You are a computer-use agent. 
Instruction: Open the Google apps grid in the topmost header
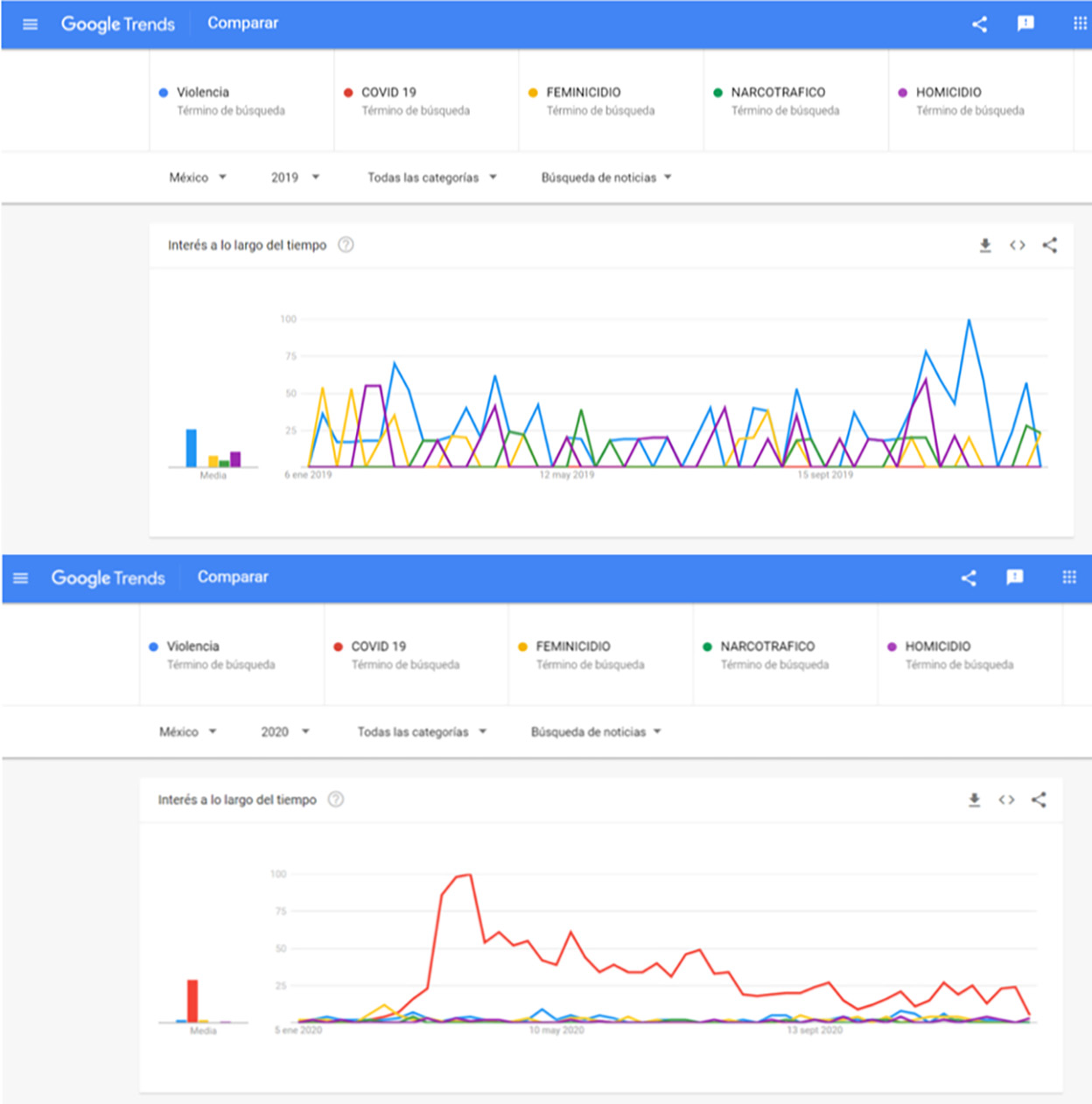(1080, 24)
